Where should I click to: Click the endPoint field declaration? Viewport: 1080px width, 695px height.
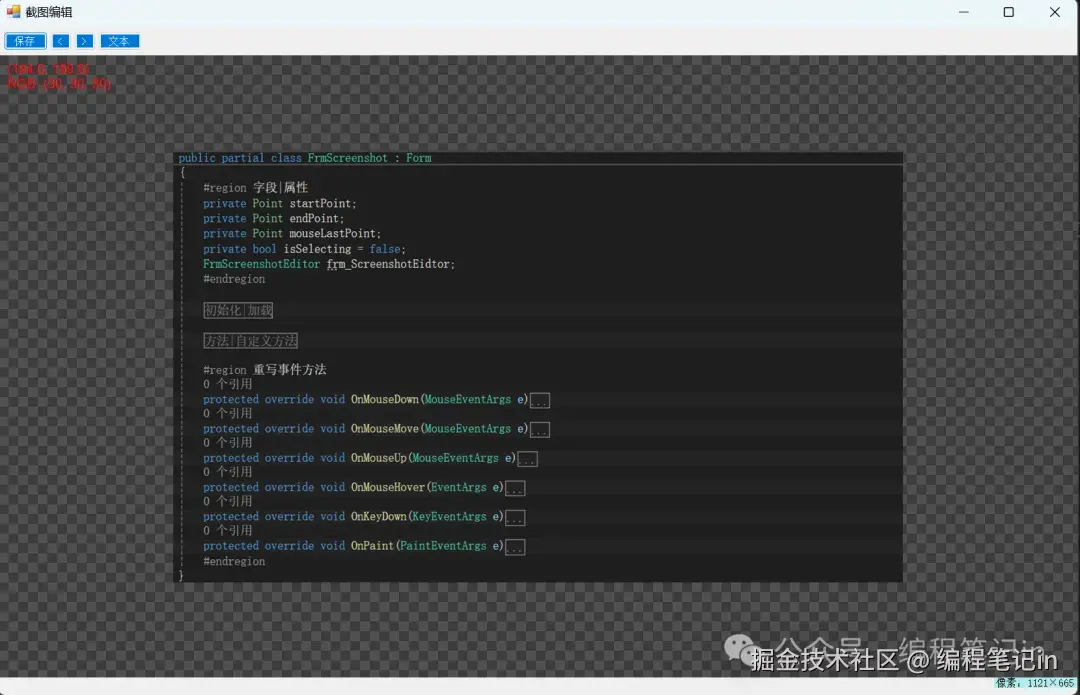273,218
